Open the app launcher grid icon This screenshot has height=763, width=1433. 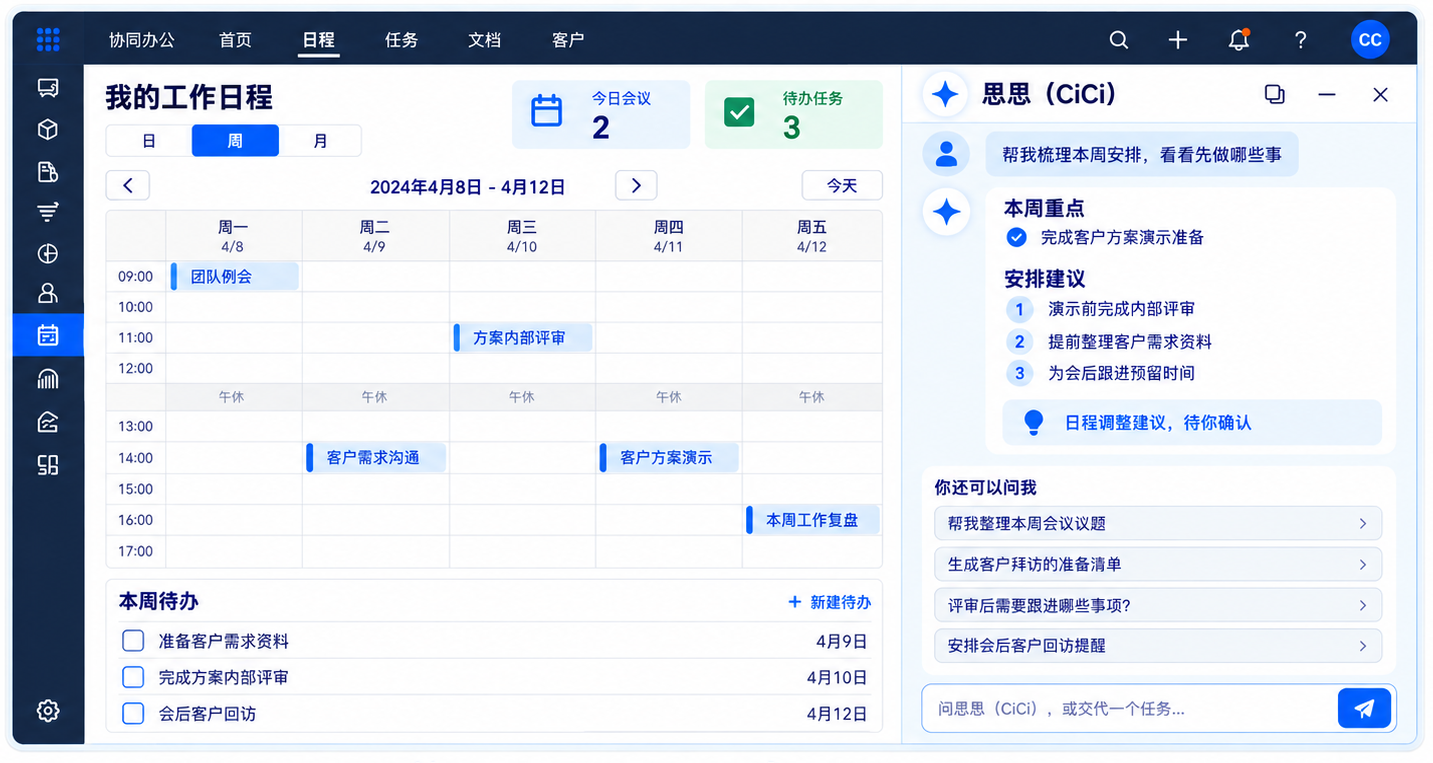click(x=47, y=40)
